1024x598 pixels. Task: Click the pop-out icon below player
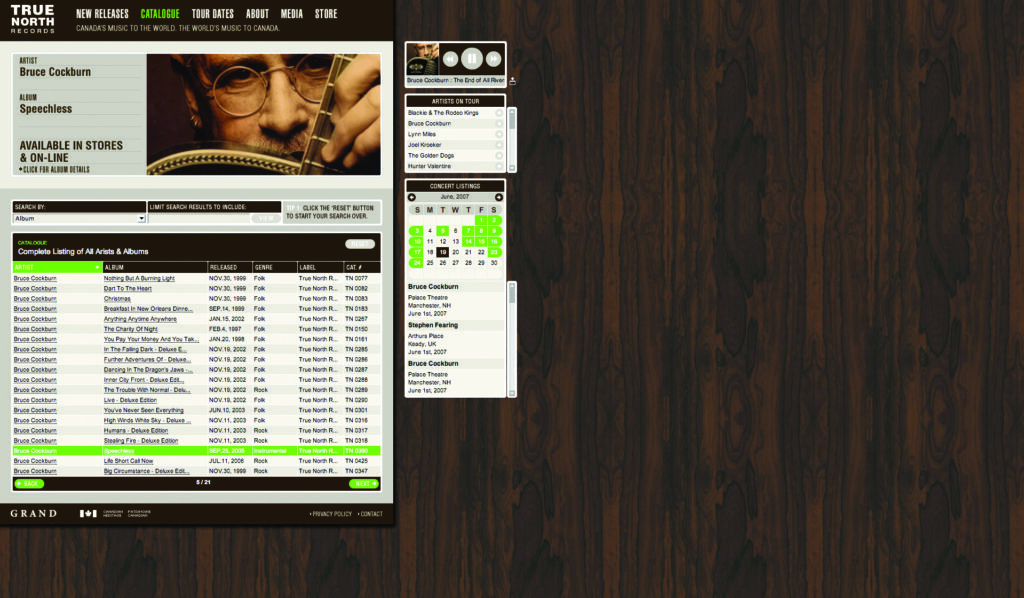click(x=512, y=81)
